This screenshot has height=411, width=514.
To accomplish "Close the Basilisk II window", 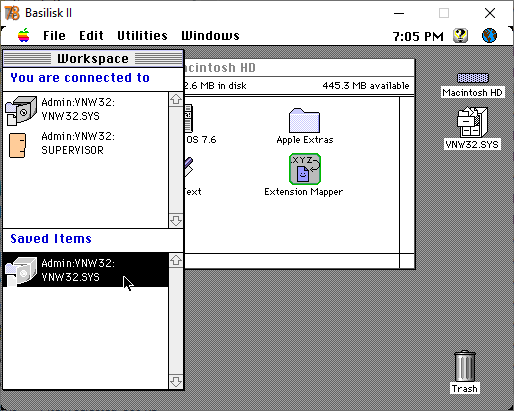I will [x=490, y=13].
